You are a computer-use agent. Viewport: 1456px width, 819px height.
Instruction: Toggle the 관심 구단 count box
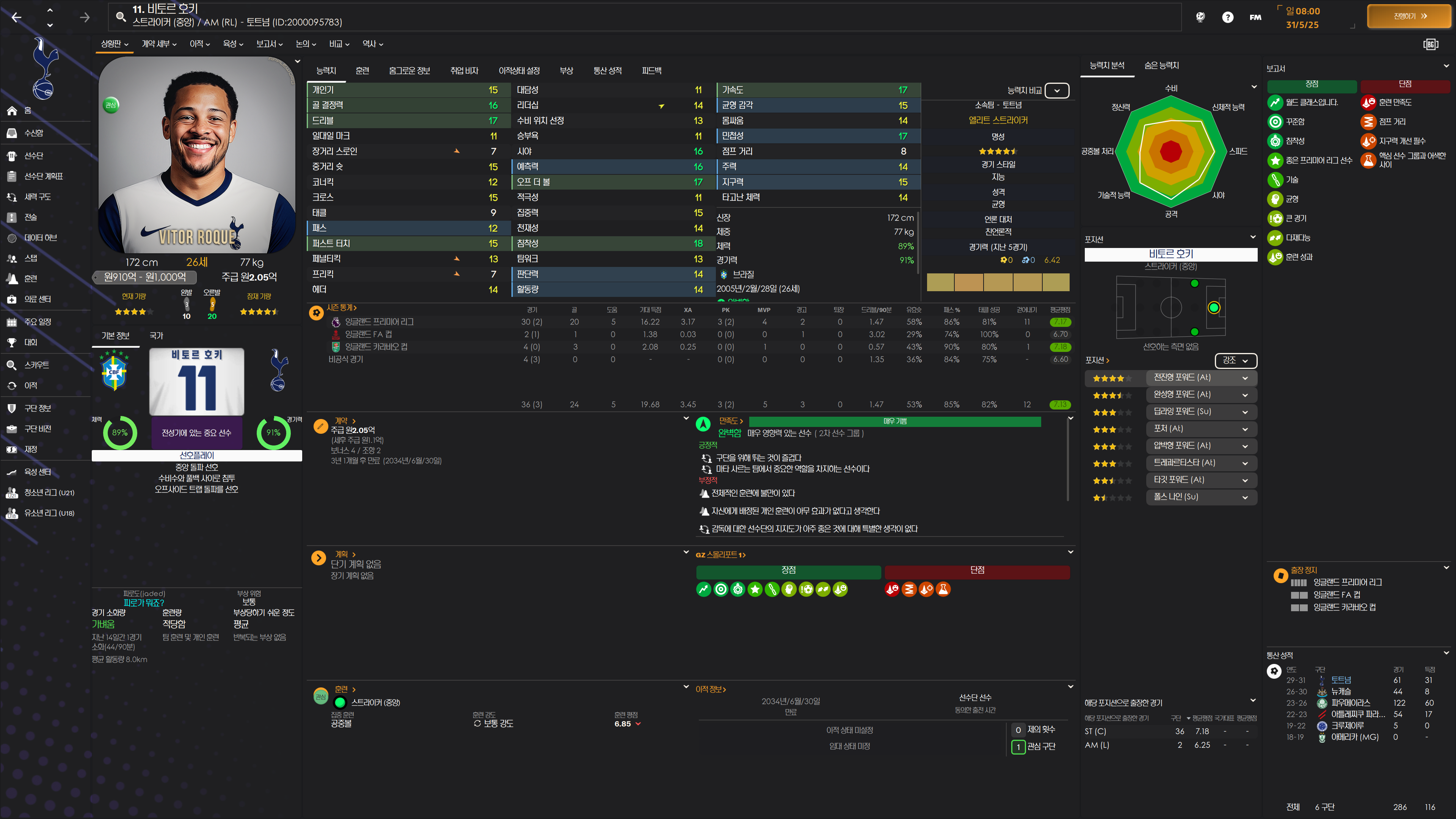(1018, 747)
